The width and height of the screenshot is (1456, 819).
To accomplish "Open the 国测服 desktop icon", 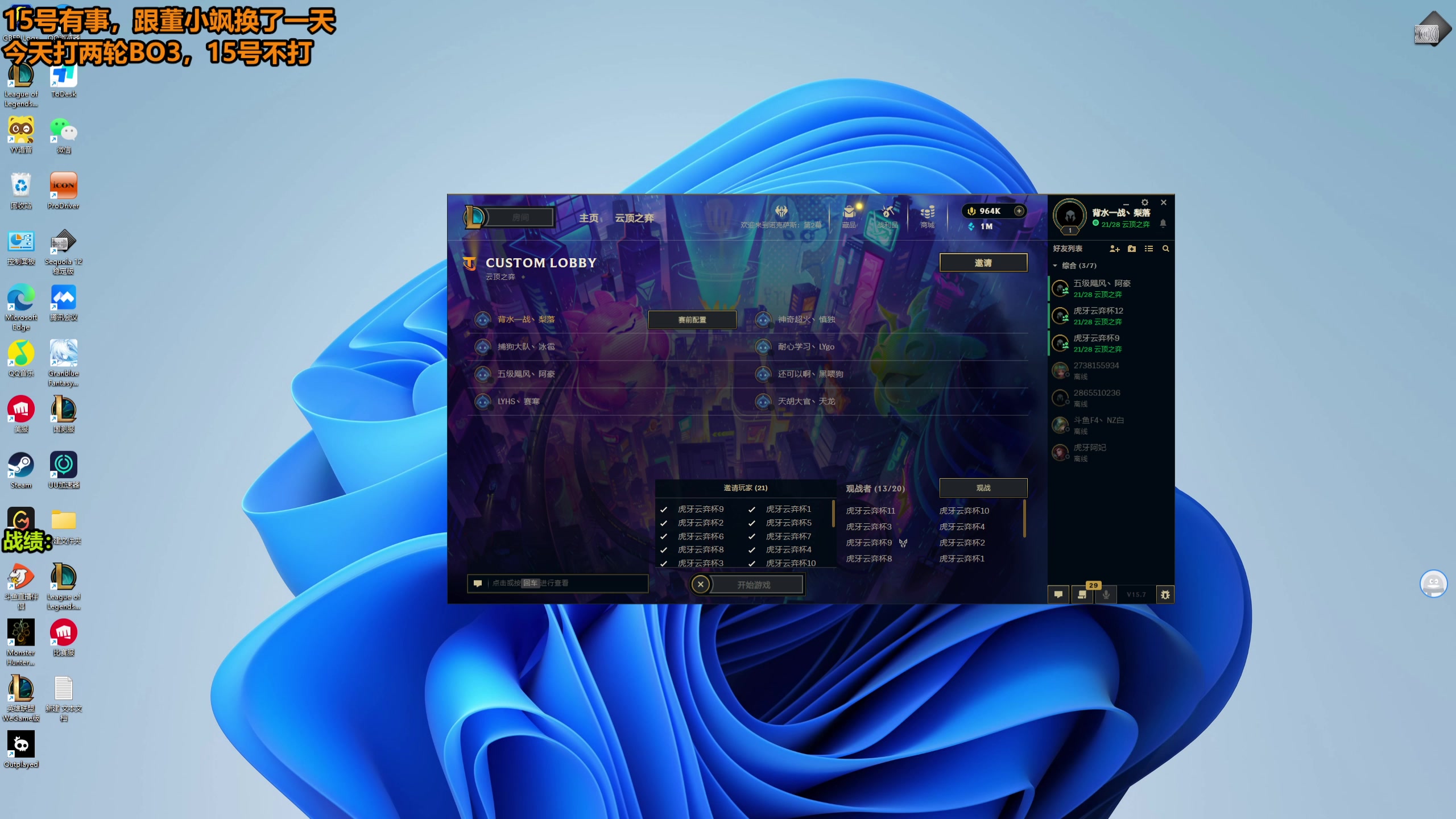I will pyautogui.click(x=64, y=415).
